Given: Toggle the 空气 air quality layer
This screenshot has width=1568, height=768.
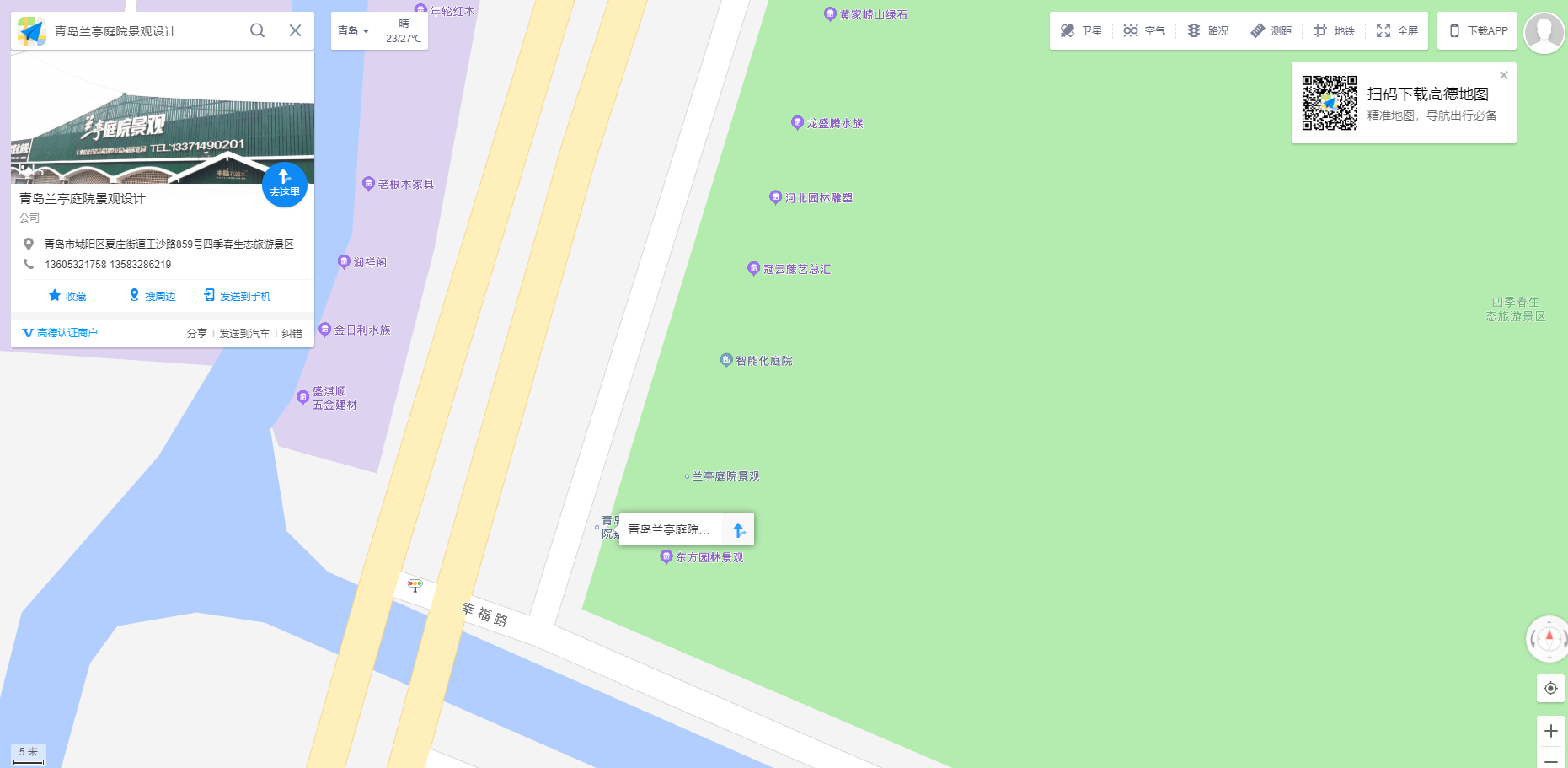Looking at the screenshot, I should click(1144, 30).
